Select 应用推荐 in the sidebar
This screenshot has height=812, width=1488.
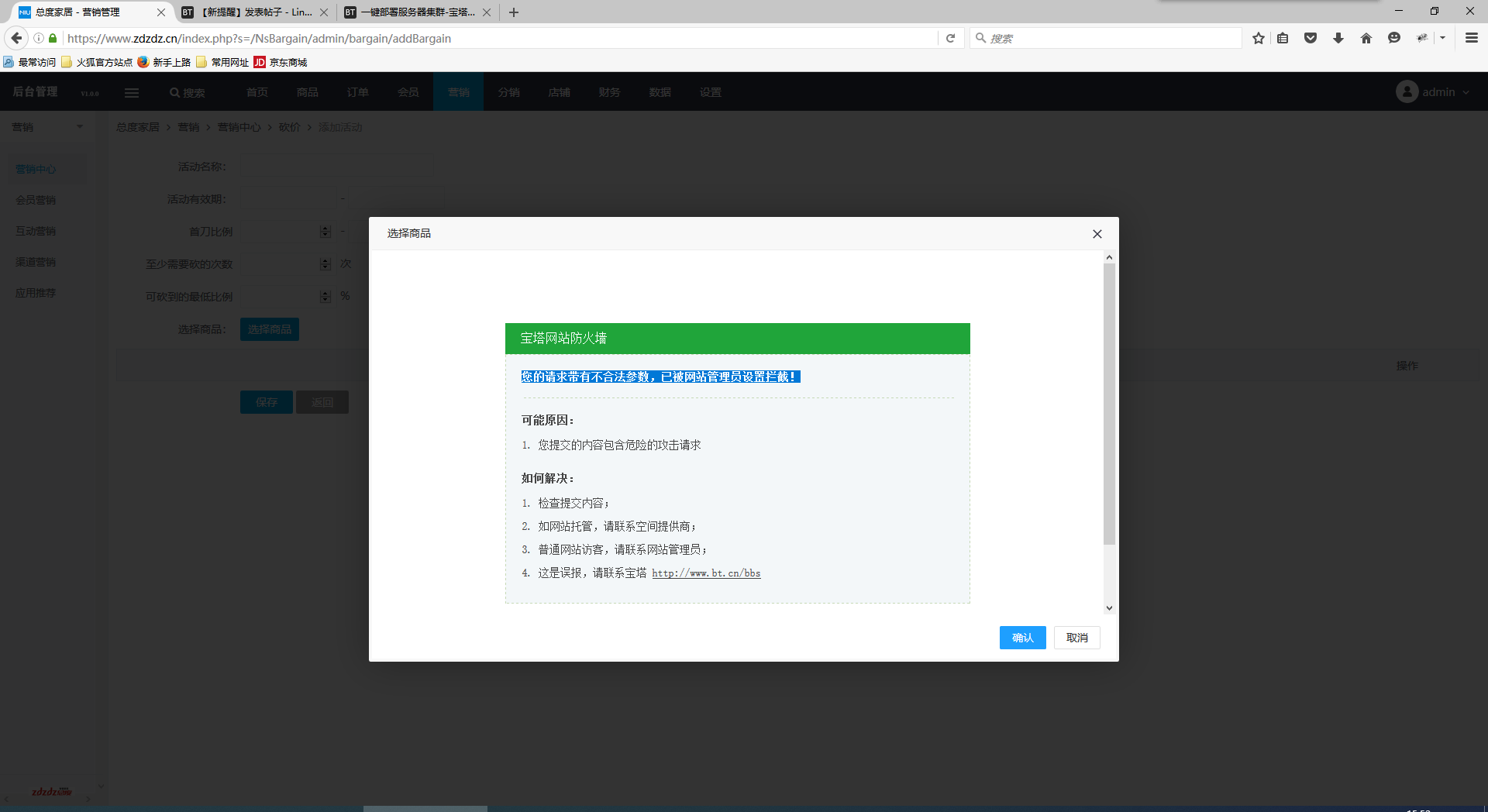click(36, 293)
